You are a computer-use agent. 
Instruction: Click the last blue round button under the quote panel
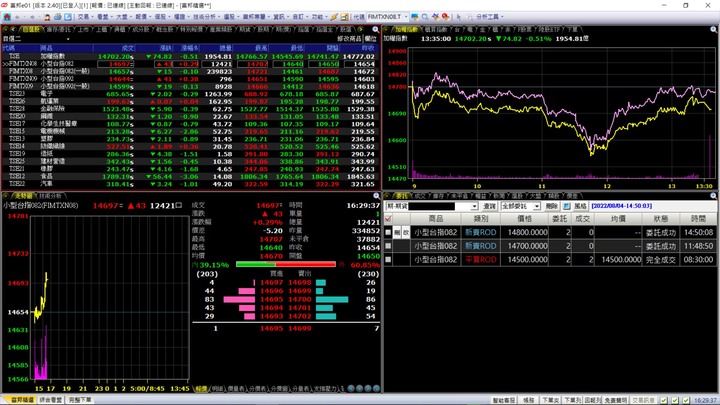(x=377, y=388)
